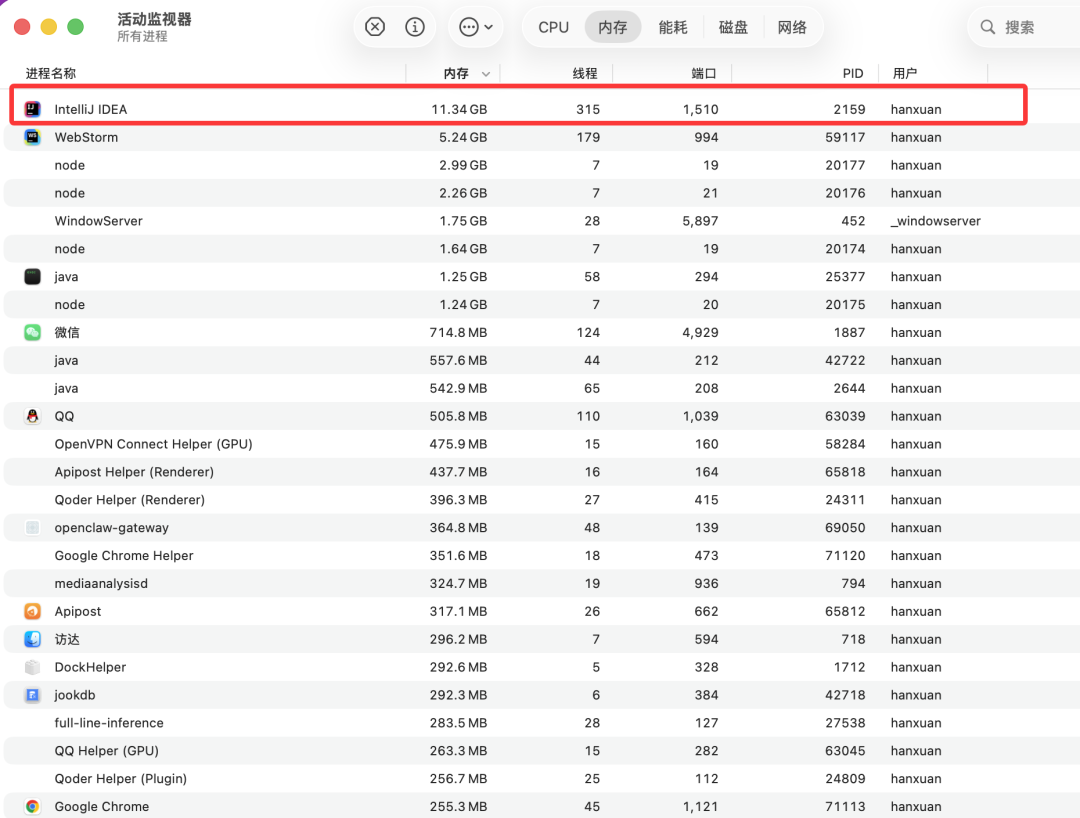
Task: Select the WindowServer process
Action: [540, 221]
